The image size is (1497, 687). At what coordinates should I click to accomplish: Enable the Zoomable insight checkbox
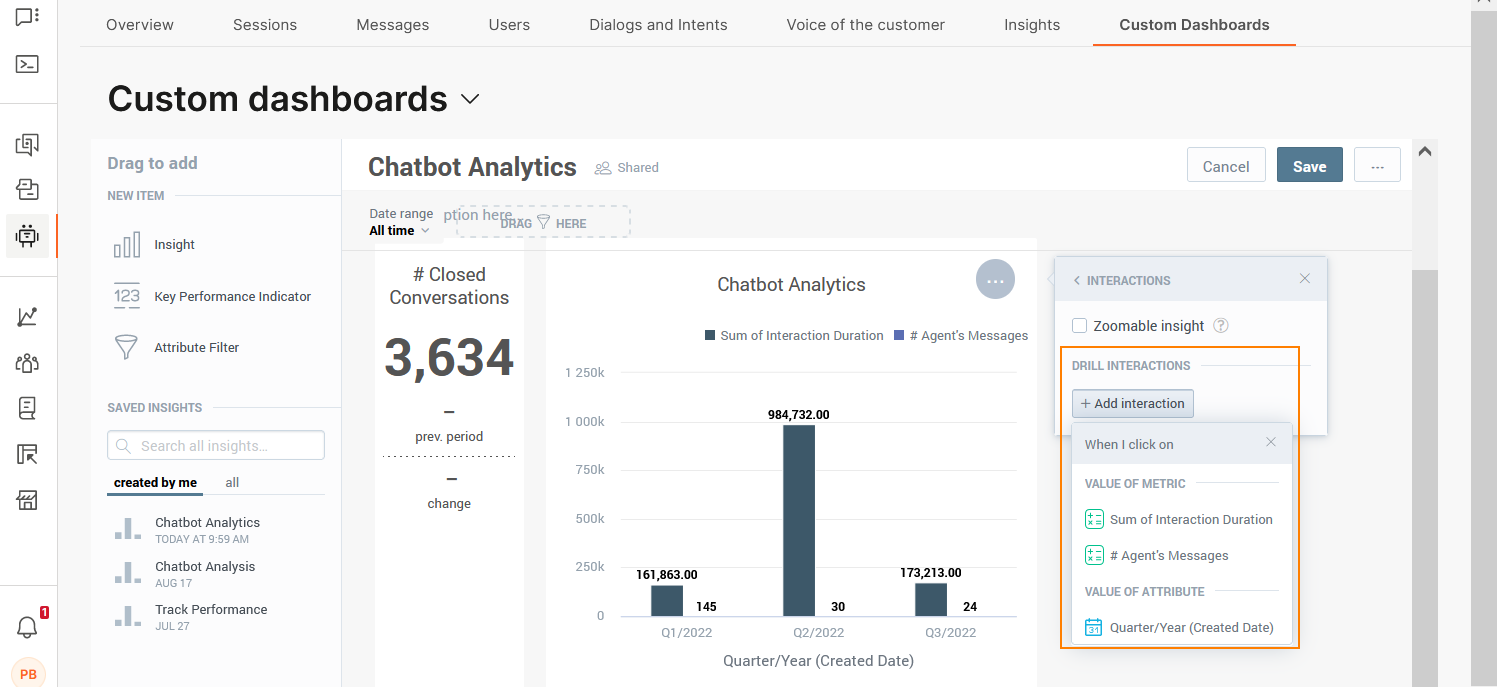tap(1079, 325)
